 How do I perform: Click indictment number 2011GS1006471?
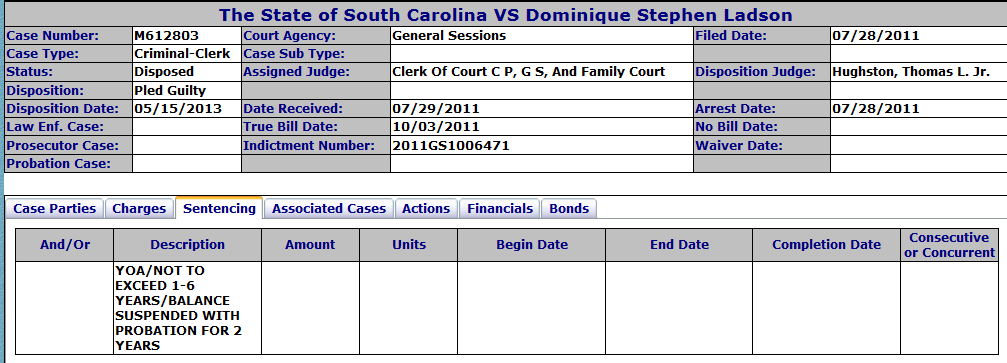coord(450,146)
